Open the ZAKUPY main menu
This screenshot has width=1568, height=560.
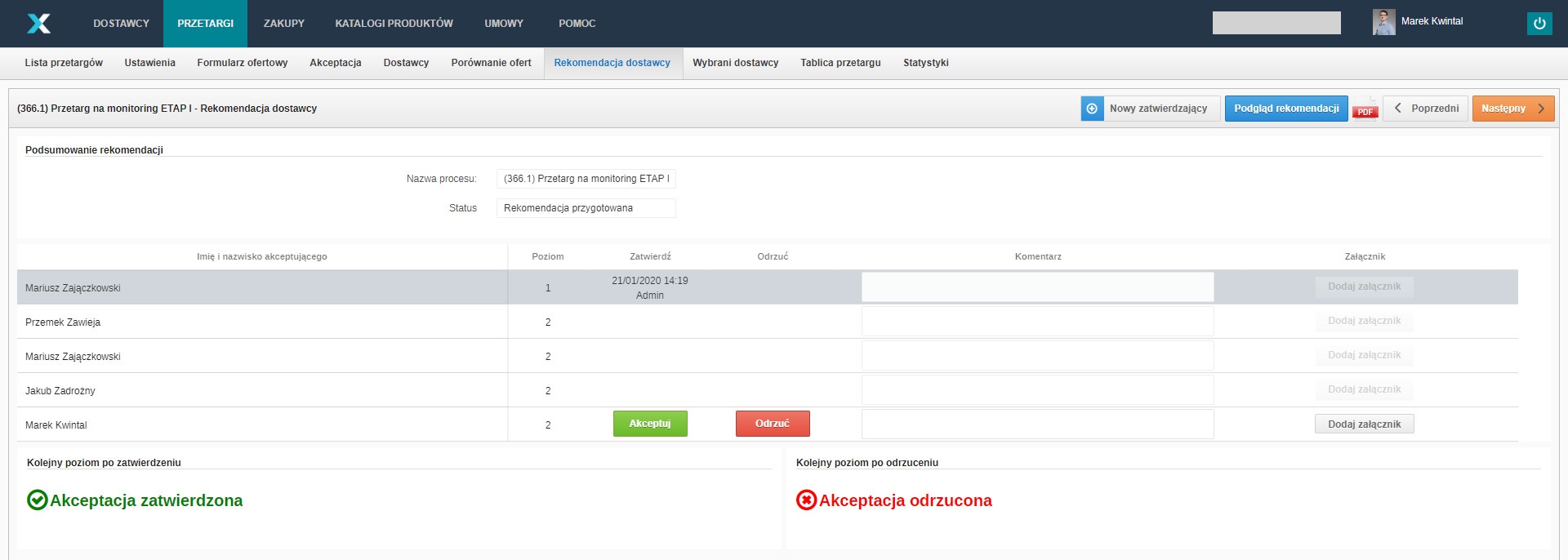tap(283, 24)
